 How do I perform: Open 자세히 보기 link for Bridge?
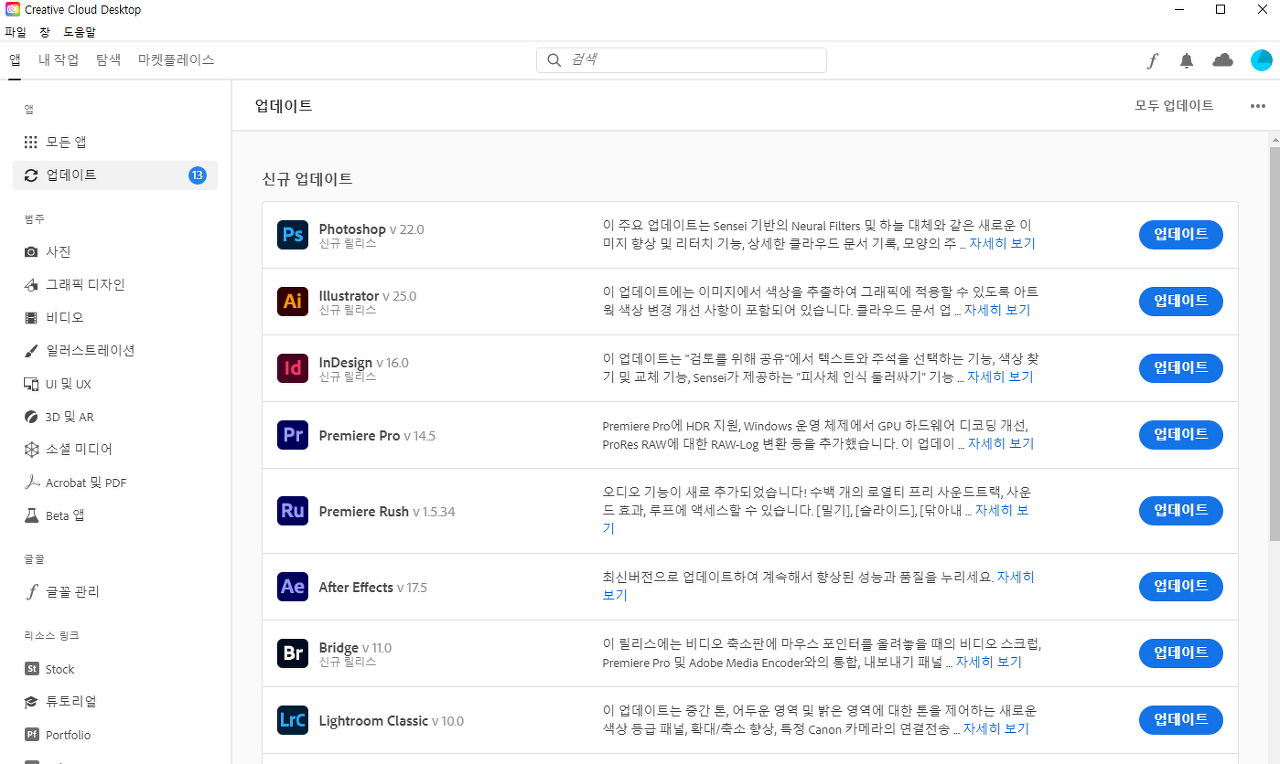tap(989, 663)
